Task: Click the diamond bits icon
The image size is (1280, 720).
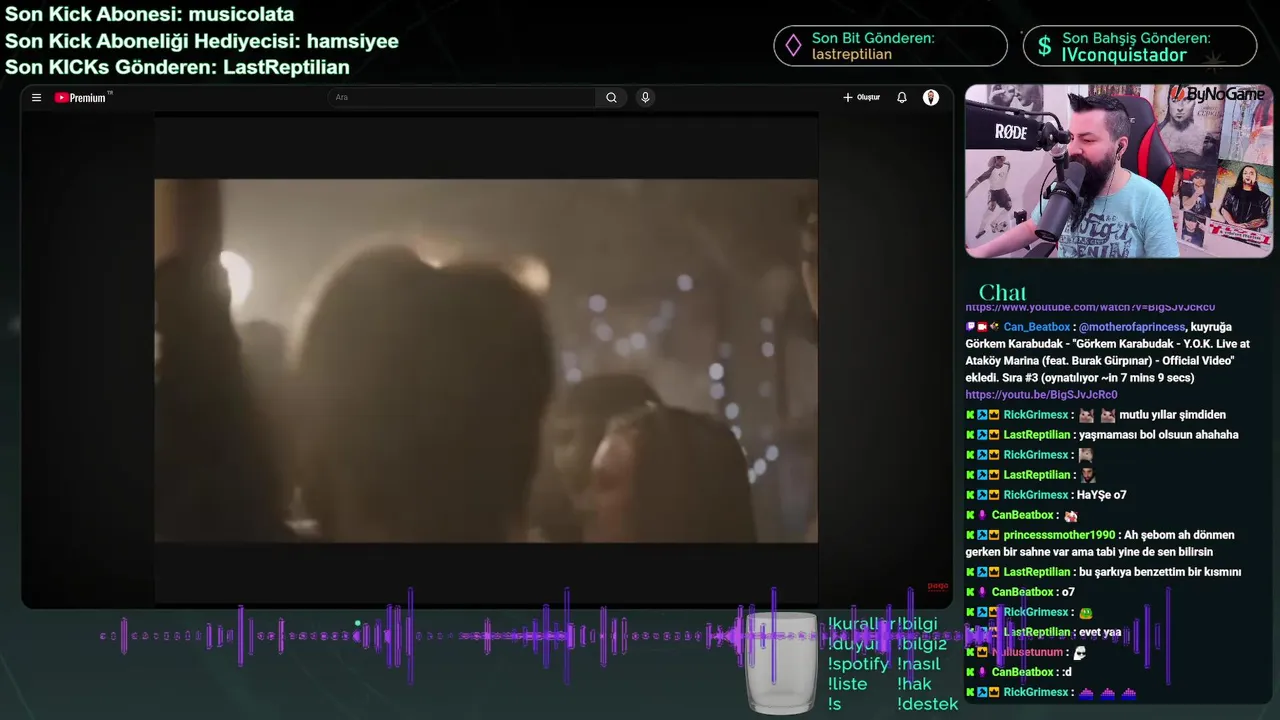Action: [793, 46]
